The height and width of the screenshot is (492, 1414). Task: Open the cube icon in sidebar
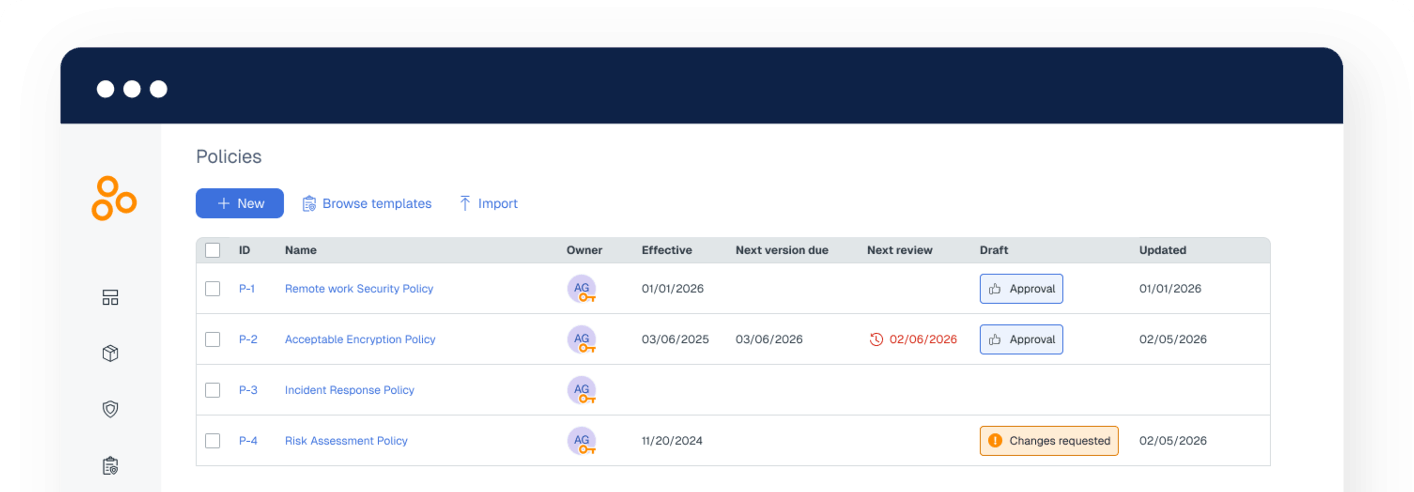pos(111,353)
